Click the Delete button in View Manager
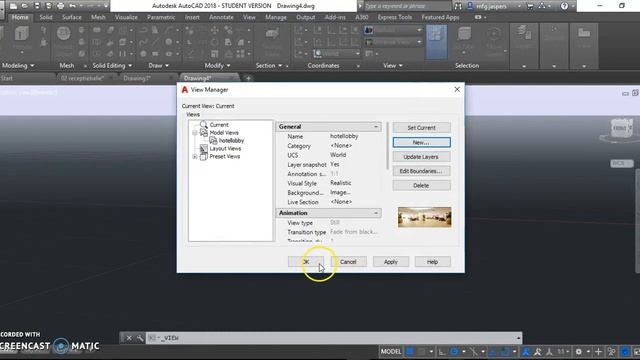 pyautogui.click(x=421, y=186)
